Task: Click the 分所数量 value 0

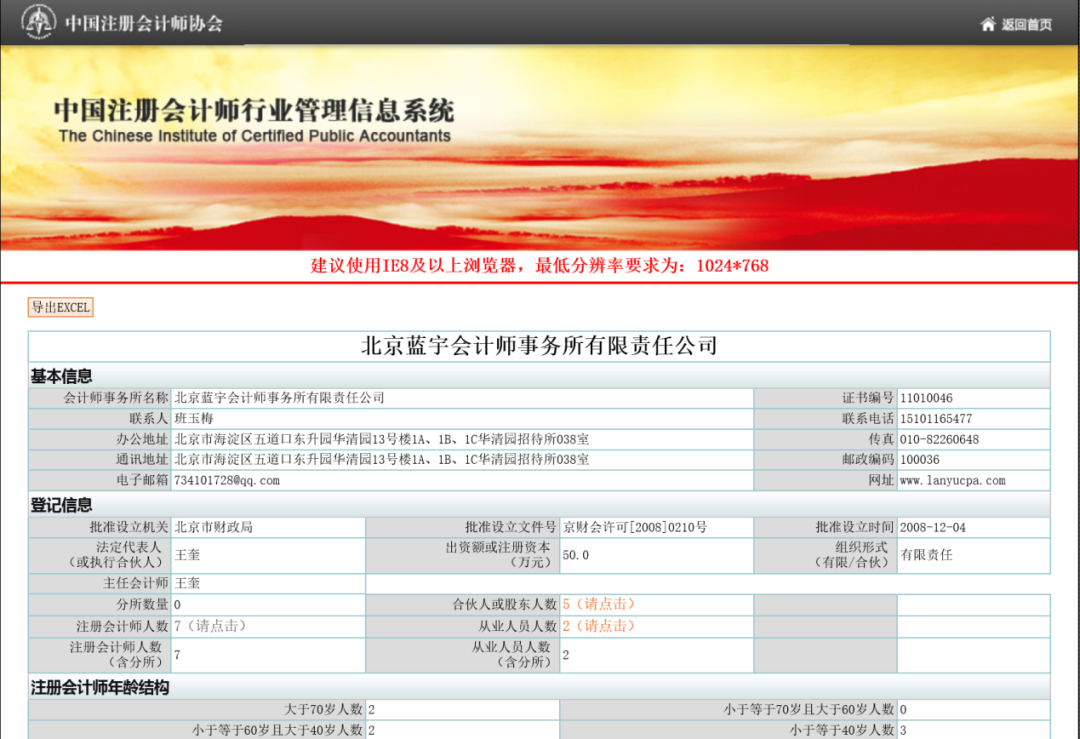Action: pos(178,605)
